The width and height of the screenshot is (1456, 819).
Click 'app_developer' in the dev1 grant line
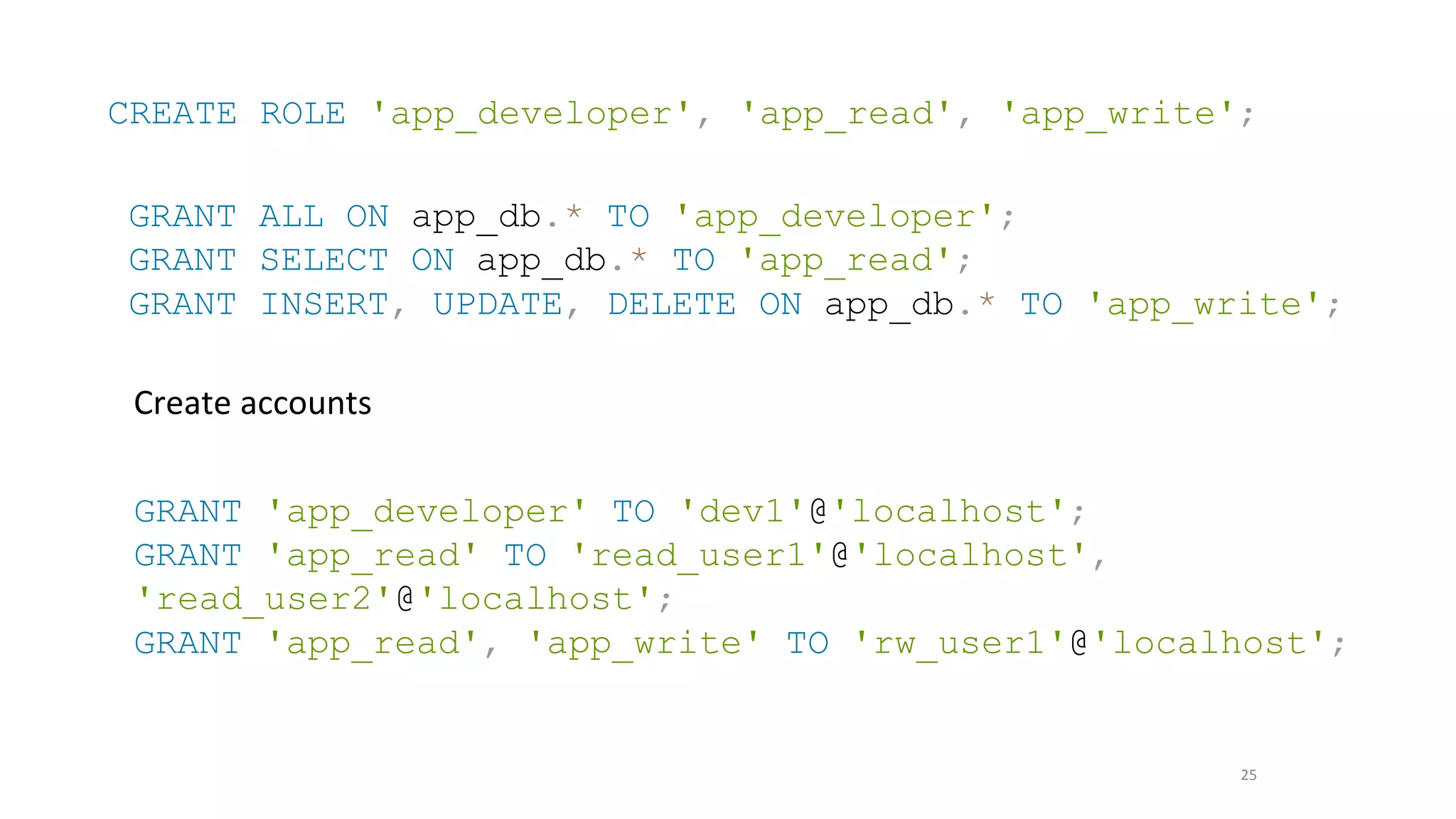[427, 513]
